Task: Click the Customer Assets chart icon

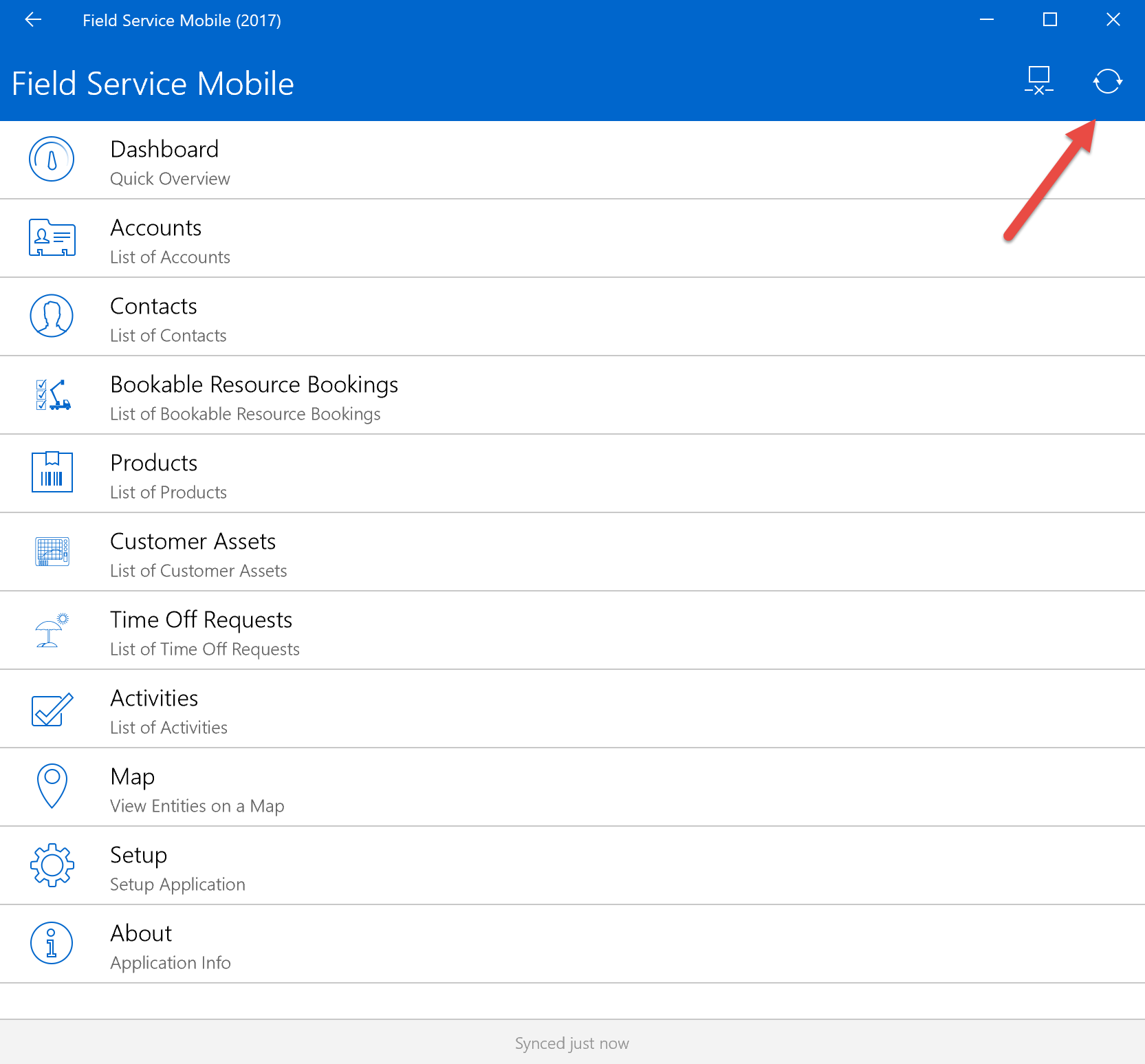Action: click(x=52, y=552)
